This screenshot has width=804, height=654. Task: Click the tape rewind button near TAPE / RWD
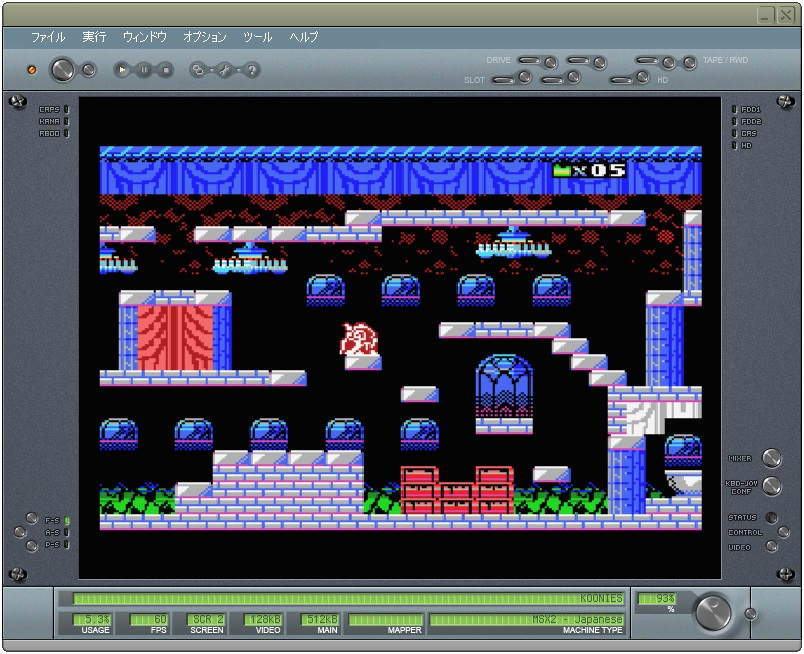pos(690,63)
